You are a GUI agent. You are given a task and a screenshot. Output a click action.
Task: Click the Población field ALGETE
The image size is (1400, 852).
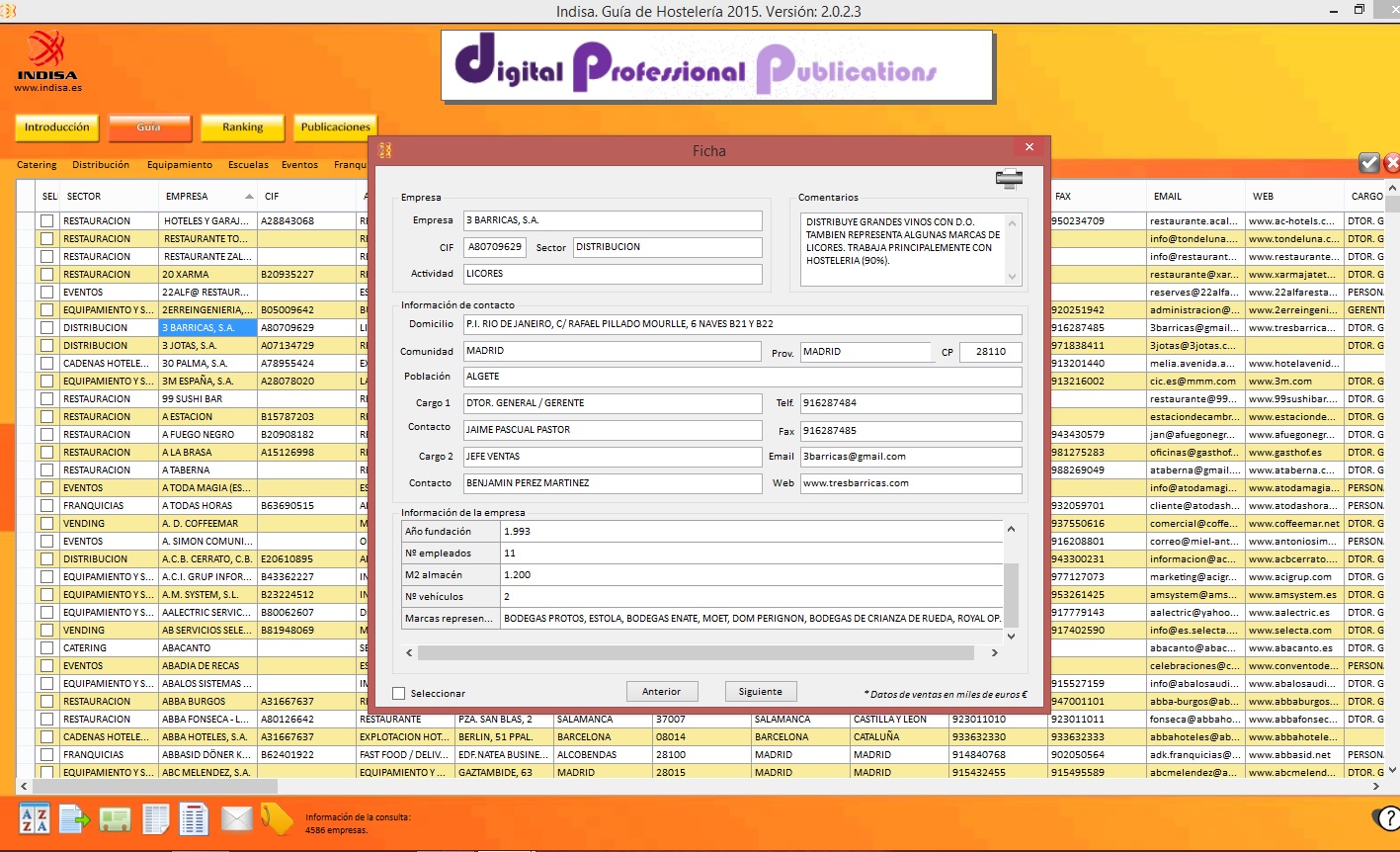(743, 377)
